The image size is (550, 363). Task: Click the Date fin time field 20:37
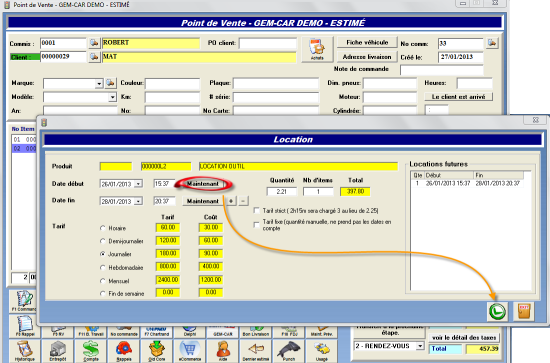click(x=165, y=201)
